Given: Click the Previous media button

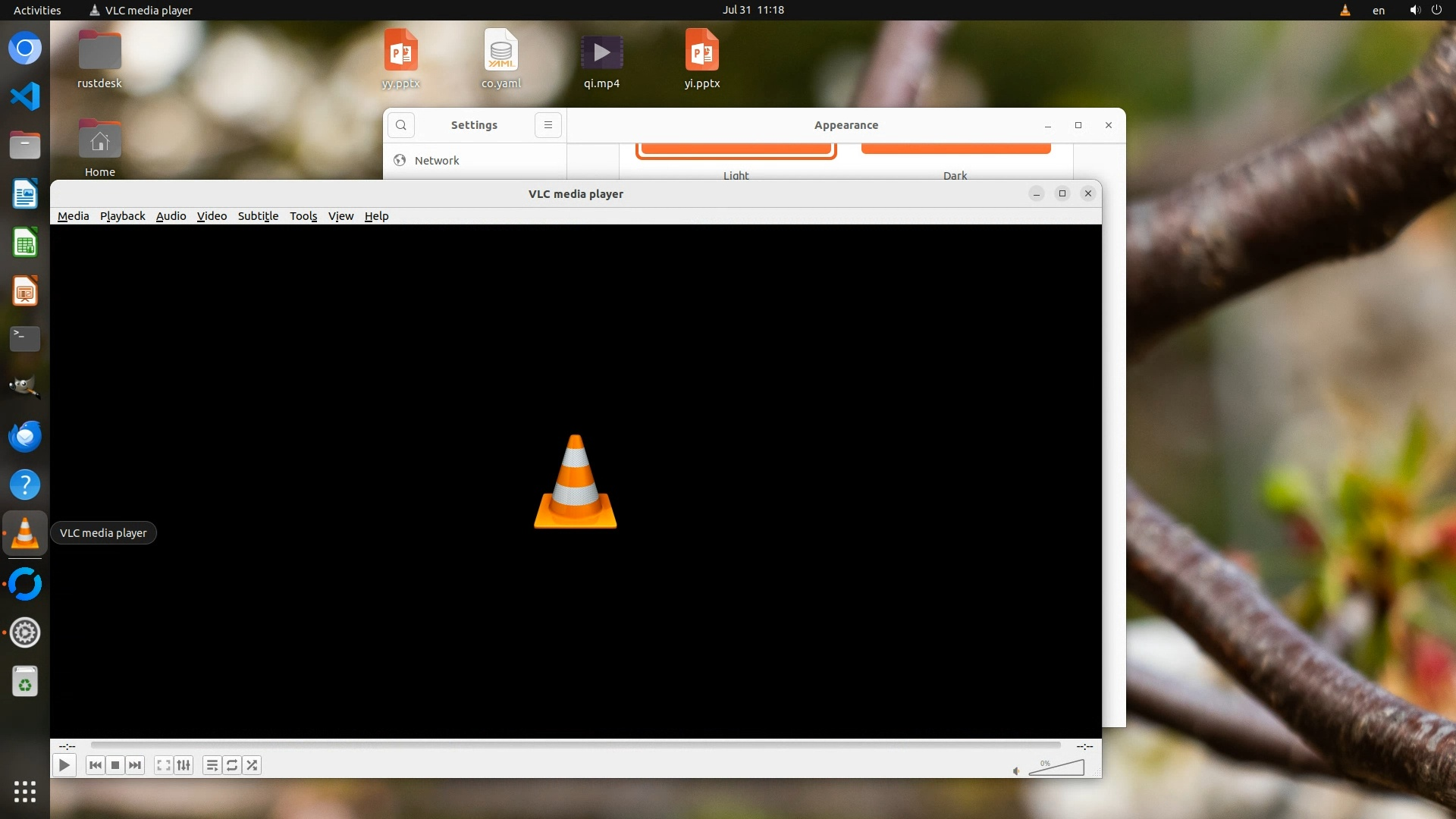Looking at the screenshot, I should 96,765.
